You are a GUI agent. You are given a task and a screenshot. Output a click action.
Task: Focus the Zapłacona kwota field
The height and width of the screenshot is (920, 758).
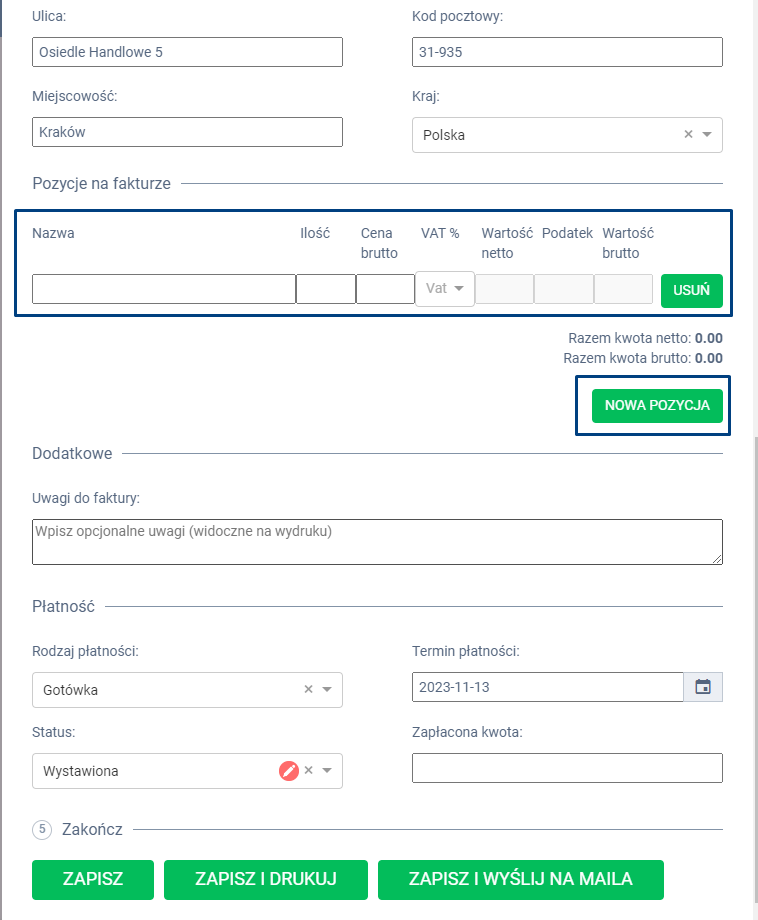566,768
